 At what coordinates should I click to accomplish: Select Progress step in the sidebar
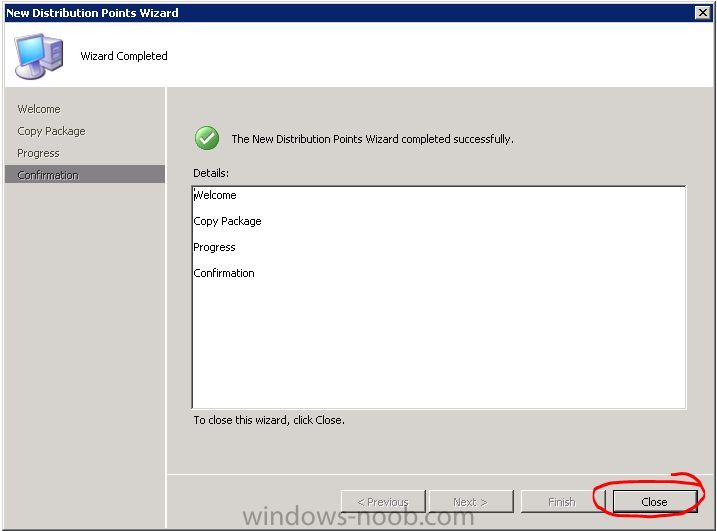point(38,153)
